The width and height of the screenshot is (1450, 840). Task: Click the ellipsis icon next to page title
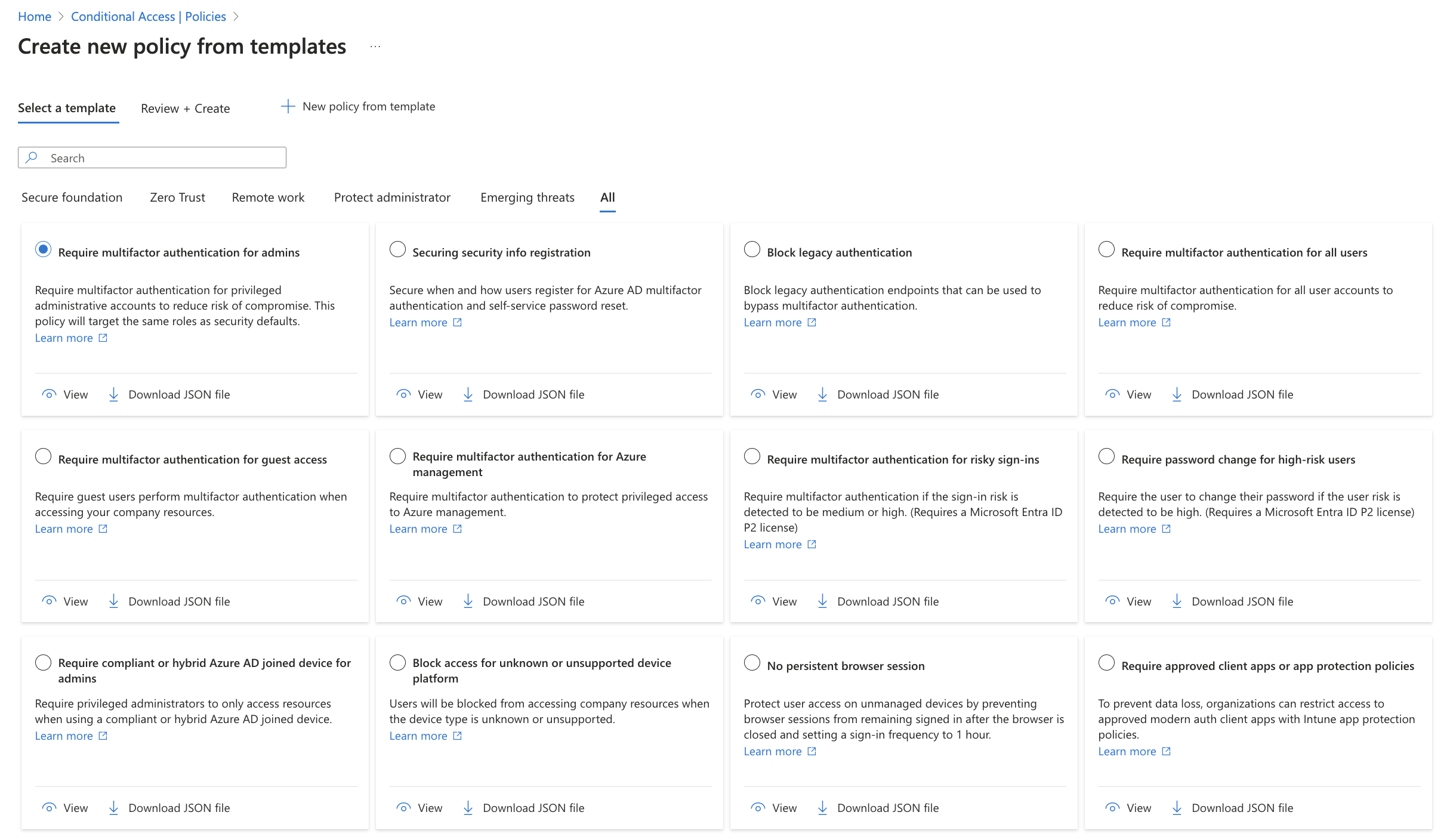click(x=375, y=47)
